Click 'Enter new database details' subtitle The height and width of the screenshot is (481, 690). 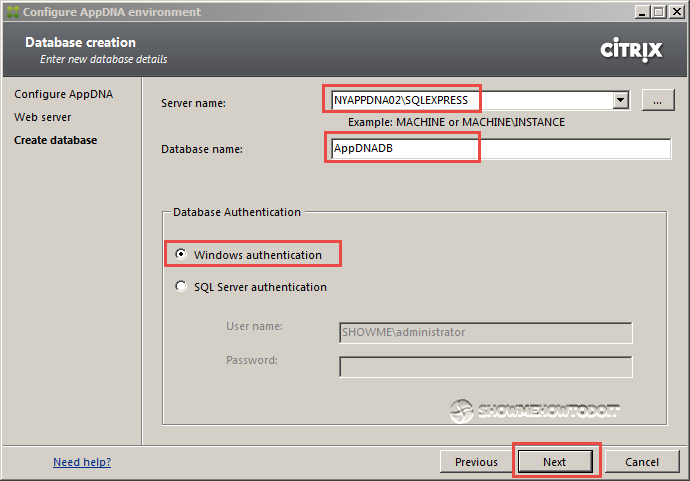pos(104,59)
